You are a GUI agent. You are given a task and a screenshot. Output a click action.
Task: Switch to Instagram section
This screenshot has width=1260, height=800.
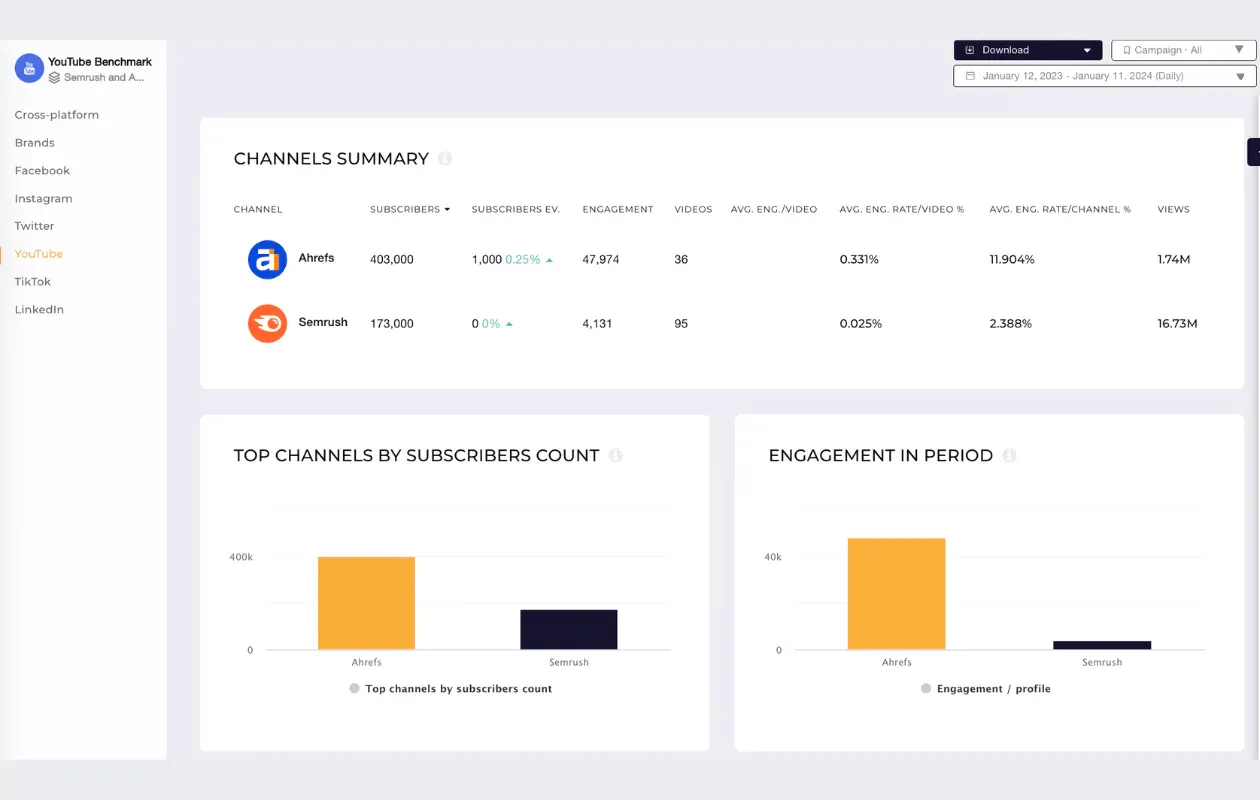pyautogui.click(x=44, y=199)
